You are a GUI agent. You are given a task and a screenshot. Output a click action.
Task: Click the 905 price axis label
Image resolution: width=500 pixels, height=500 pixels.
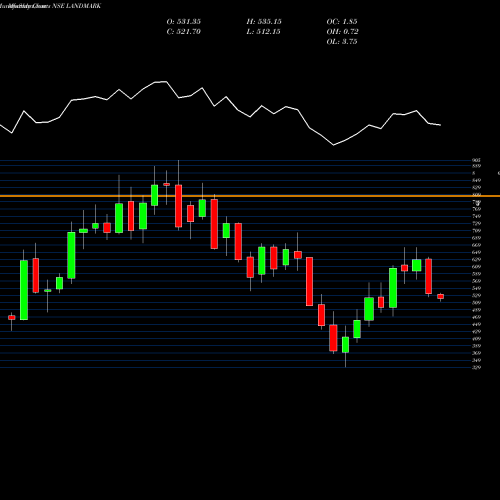tap(477, 160)
